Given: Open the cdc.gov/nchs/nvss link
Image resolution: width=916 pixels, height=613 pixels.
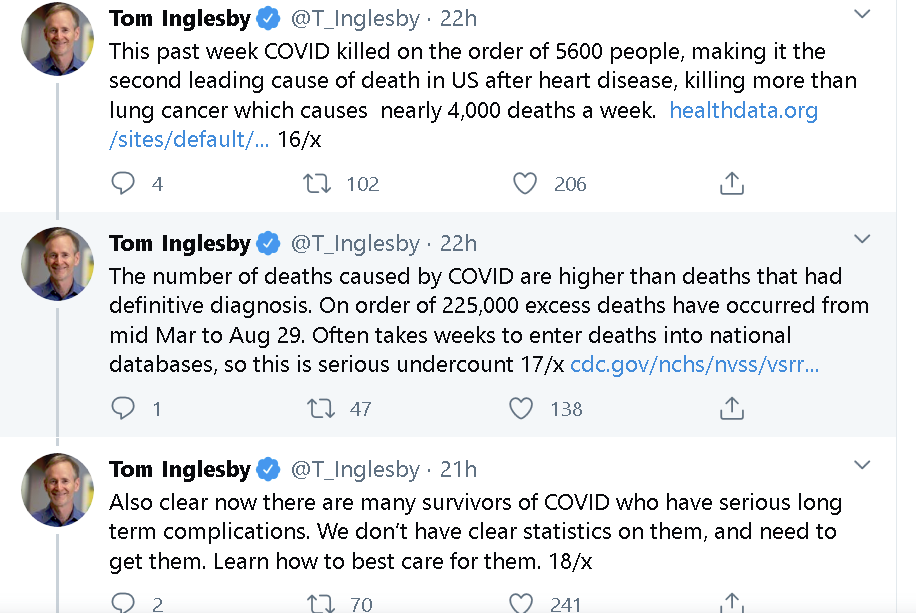Looking at the screenshot, I should click(x=695, y=364).
